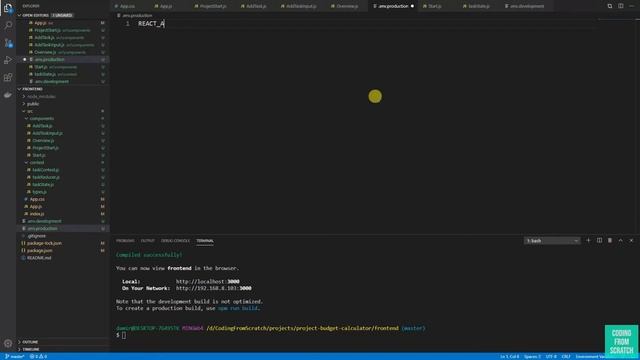Open taskContext.js in the context folder

coord(46,170)
